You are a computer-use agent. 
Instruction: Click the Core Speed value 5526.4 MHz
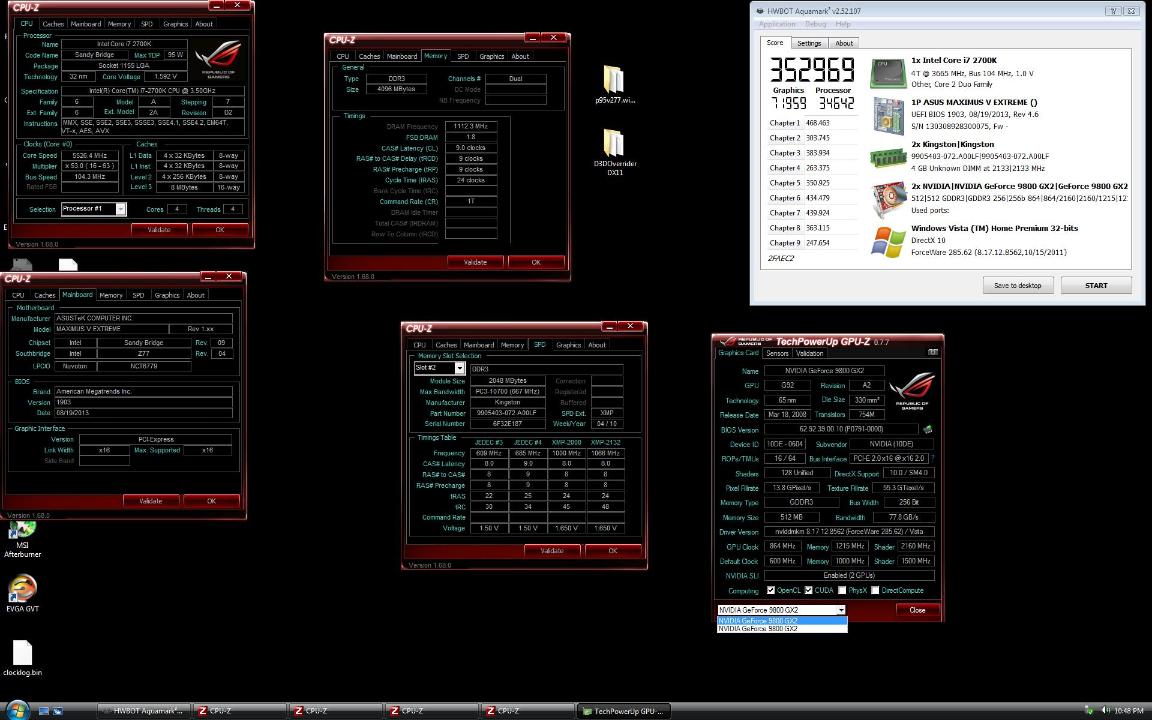[89, 156]
